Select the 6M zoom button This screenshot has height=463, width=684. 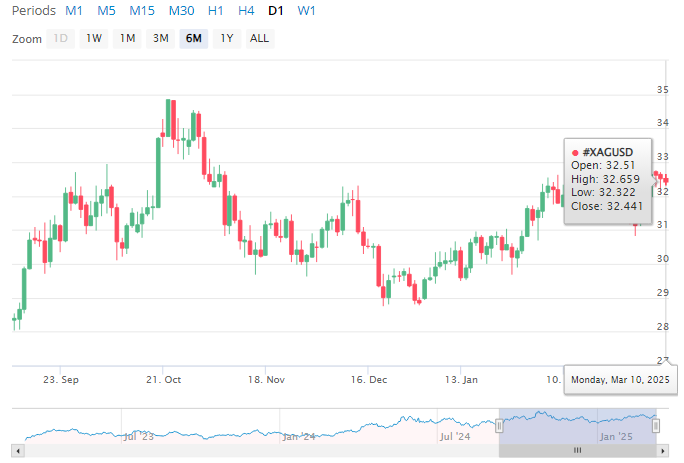coord(194,39)
